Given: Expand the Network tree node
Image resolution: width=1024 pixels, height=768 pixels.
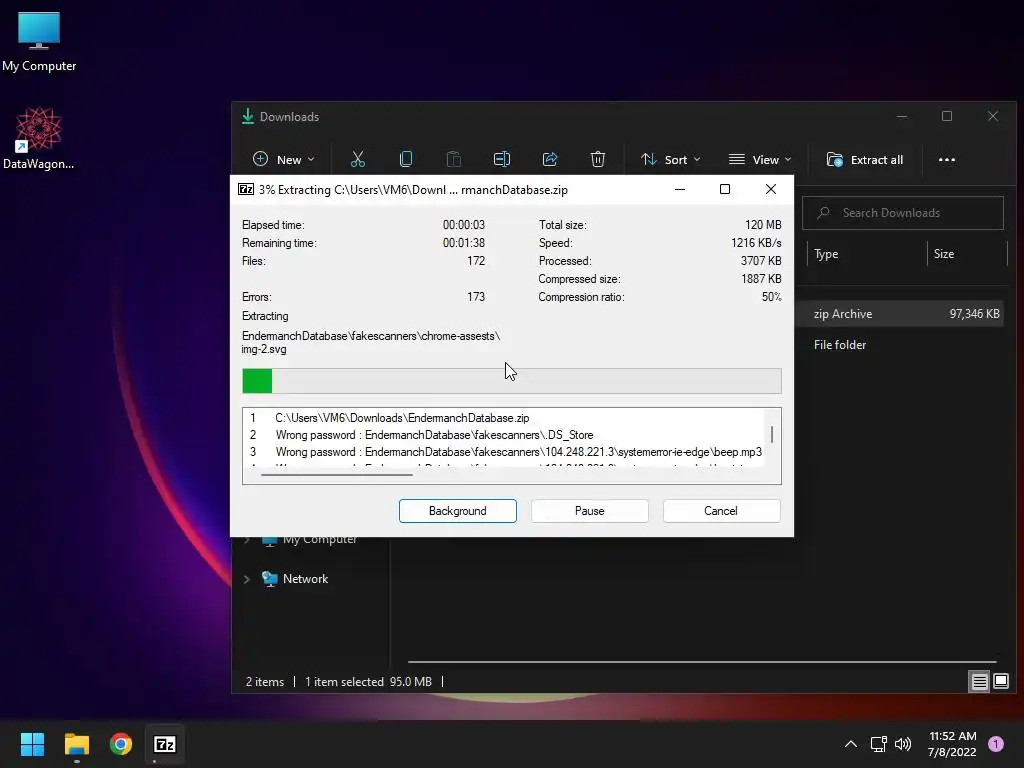Looking at the screenshot, I should (x=247, y=579).
